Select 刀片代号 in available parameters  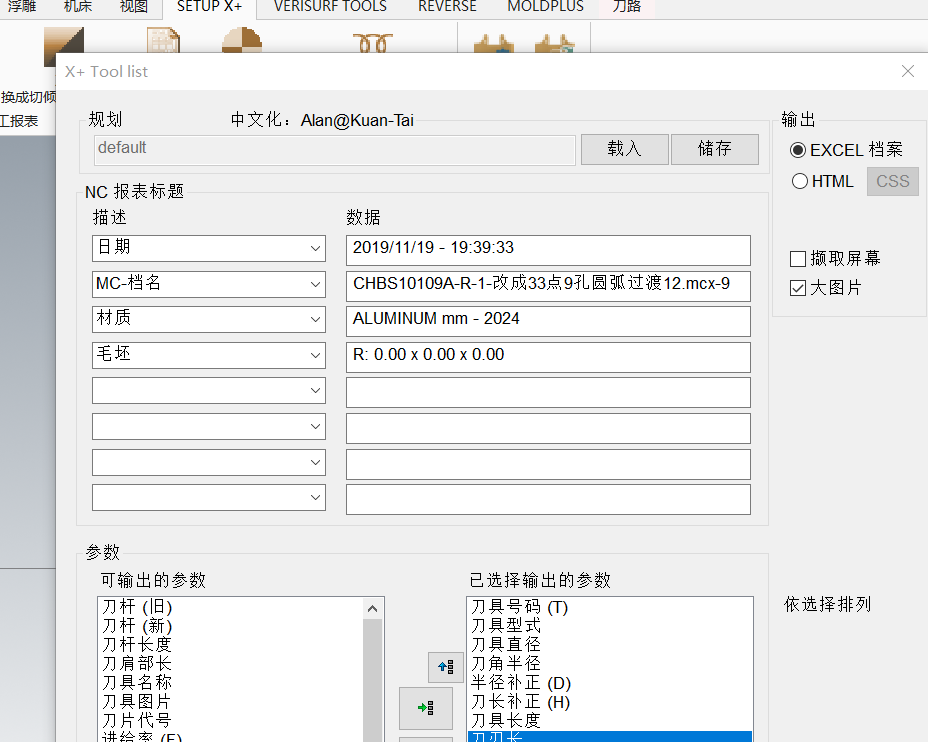coord(137,721)
